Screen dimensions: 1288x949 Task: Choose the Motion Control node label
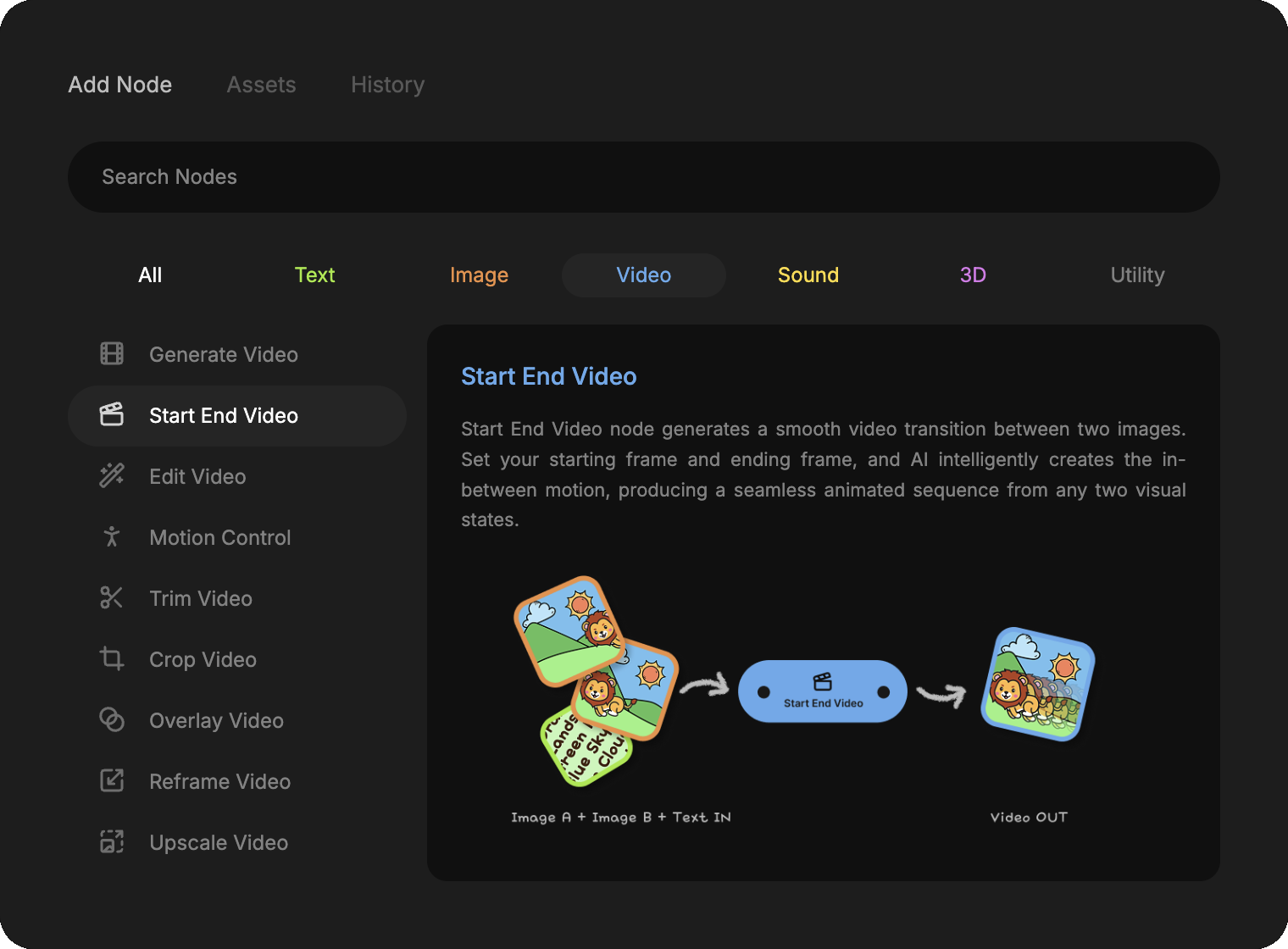tap(219, 537)
